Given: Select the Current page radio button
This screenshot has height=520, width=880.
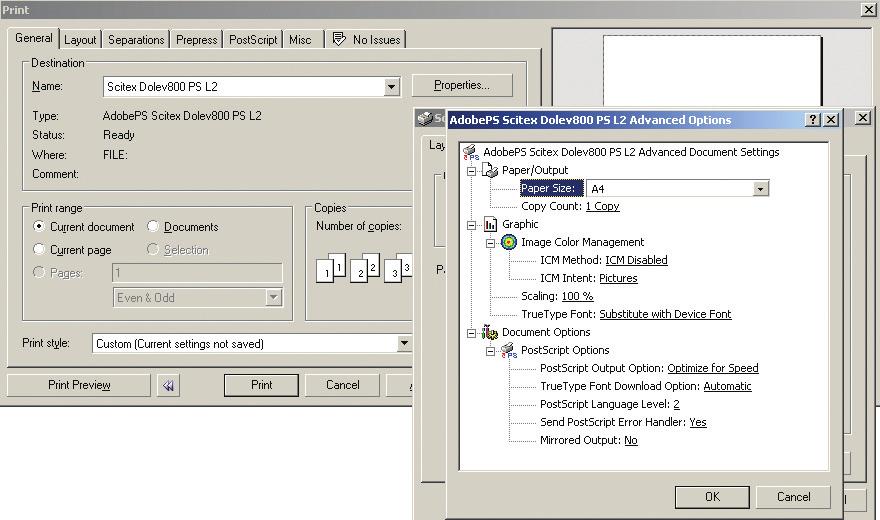Looking at the screenshot, I should pyautogui.click(x=39, y=249).
